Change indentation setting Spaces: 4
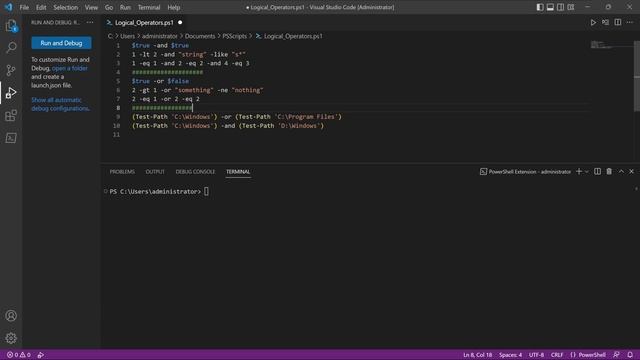640x360 pixels. (510, 355)
